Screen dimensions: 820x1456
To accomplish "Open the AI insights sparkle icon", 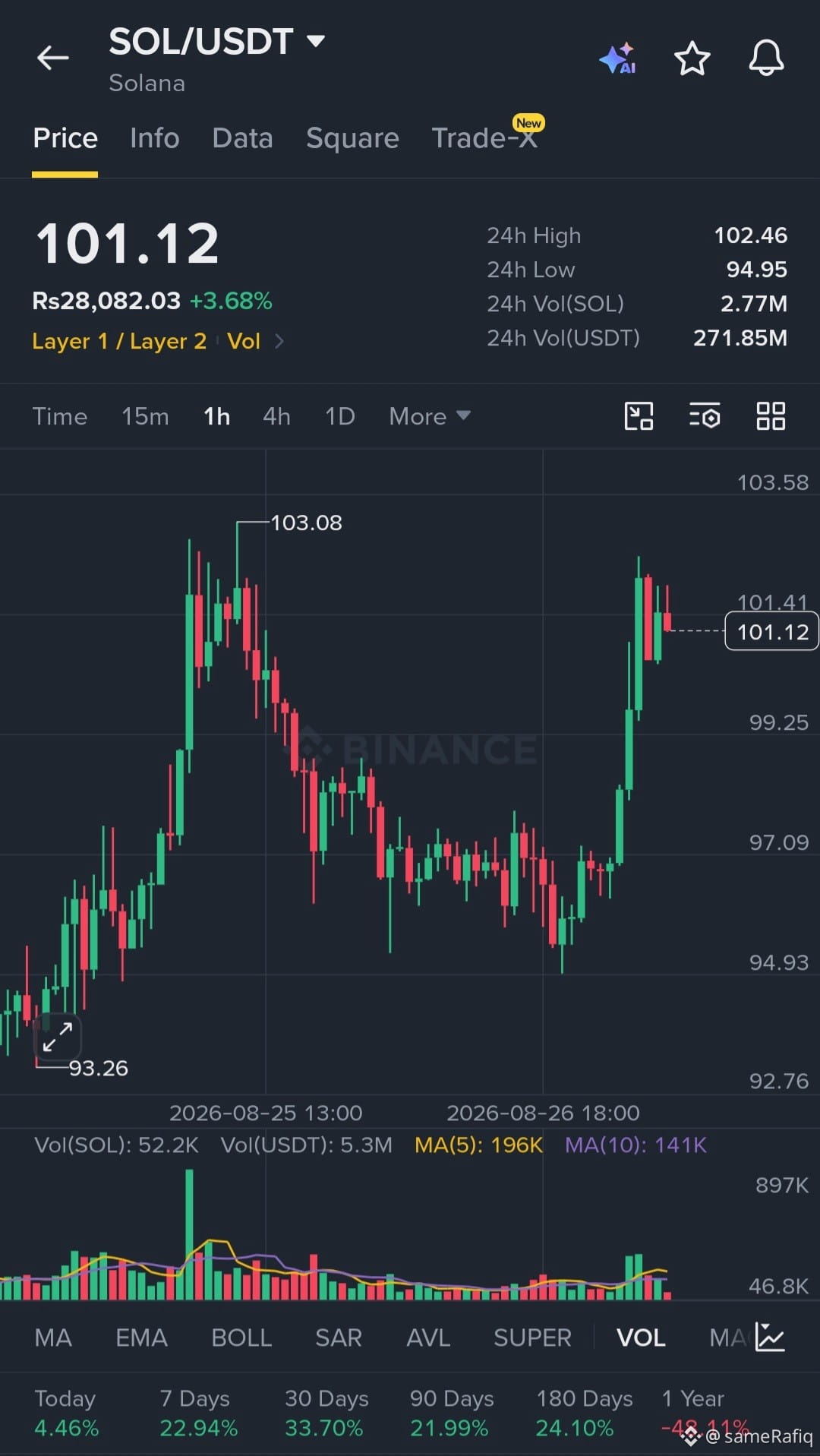I will (617, 58).
